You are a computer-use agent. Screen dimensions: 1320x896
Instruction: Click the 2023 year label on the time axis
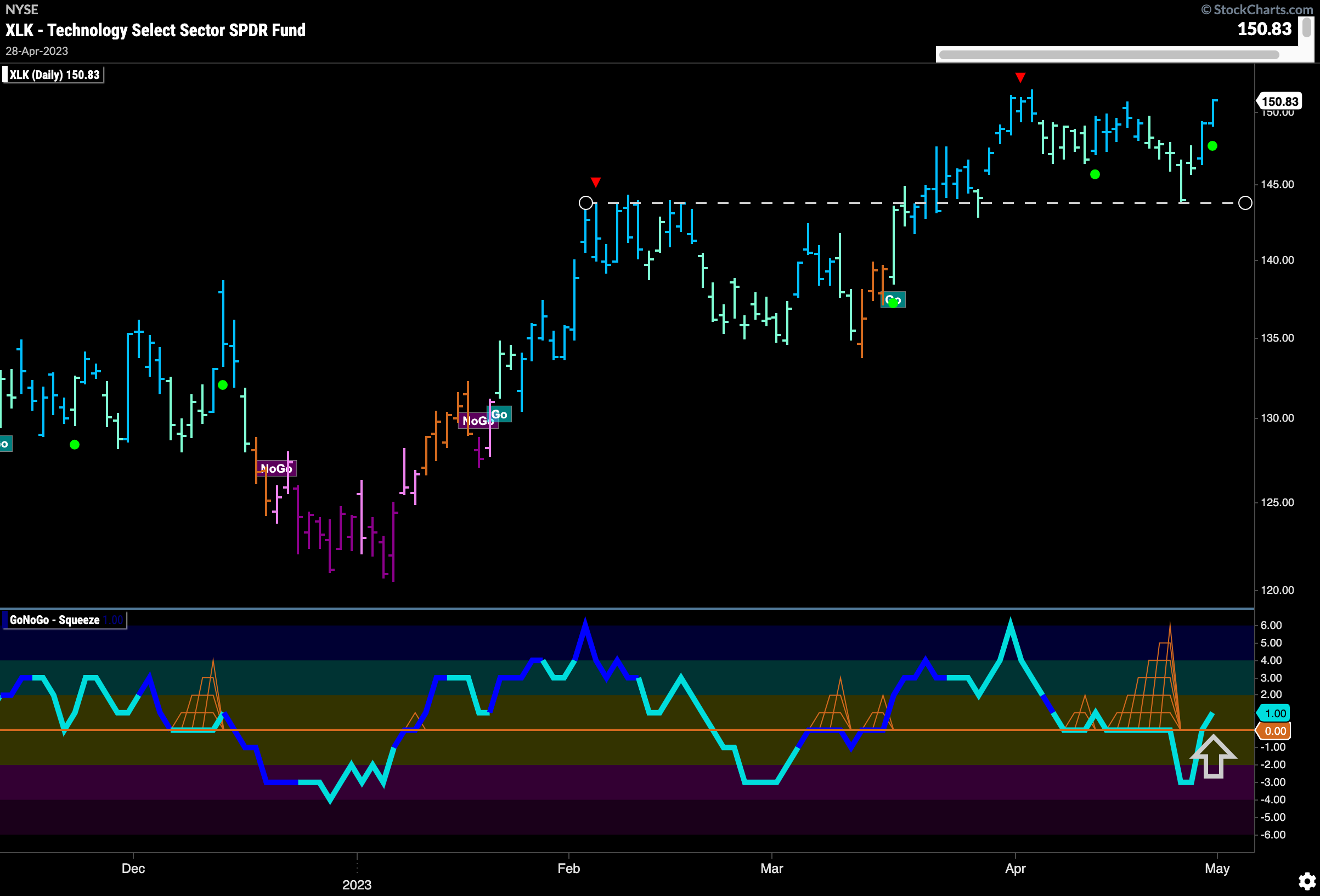(x=357, y=884)
